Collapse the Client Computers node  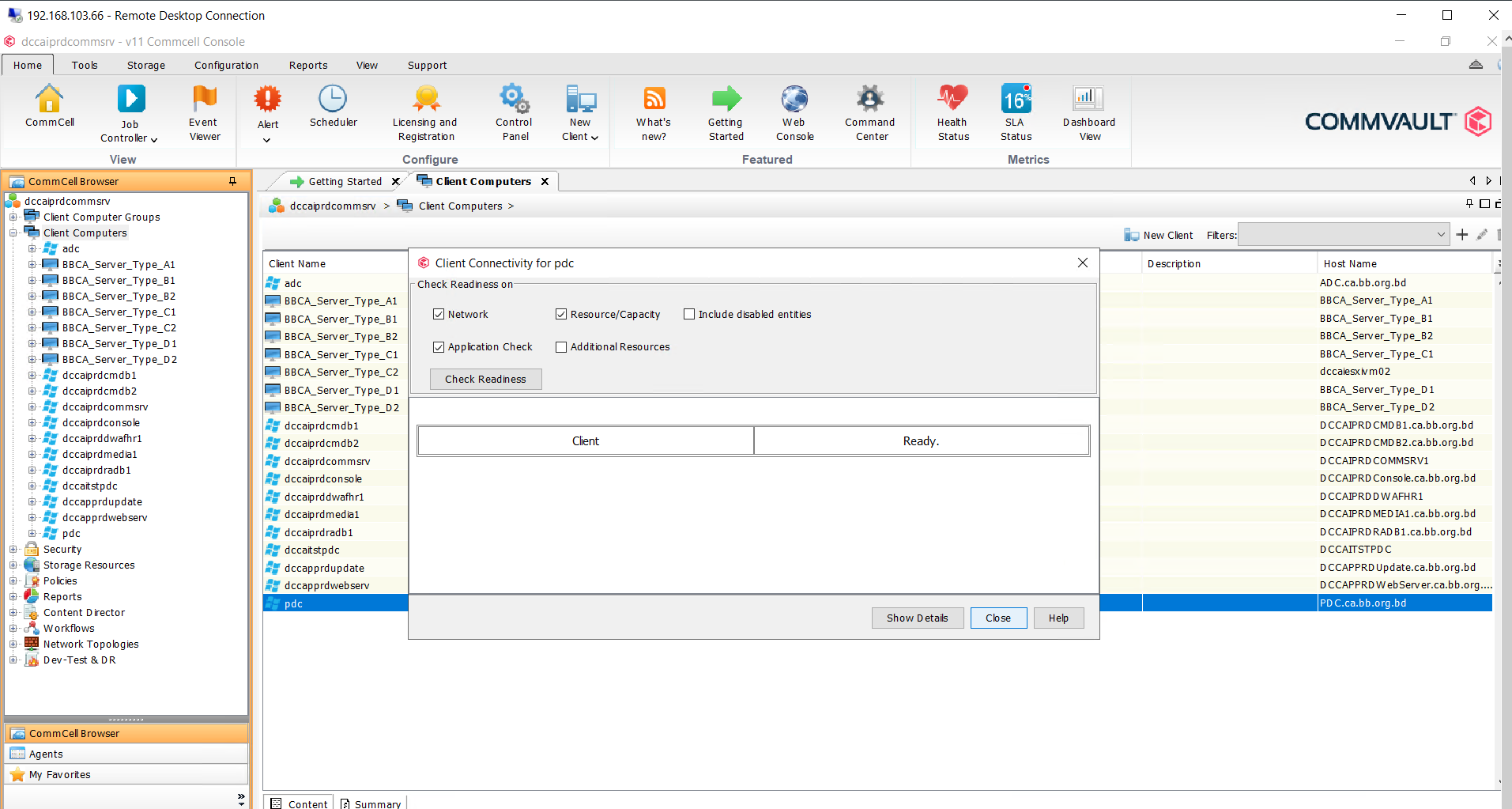coord(13,232)
